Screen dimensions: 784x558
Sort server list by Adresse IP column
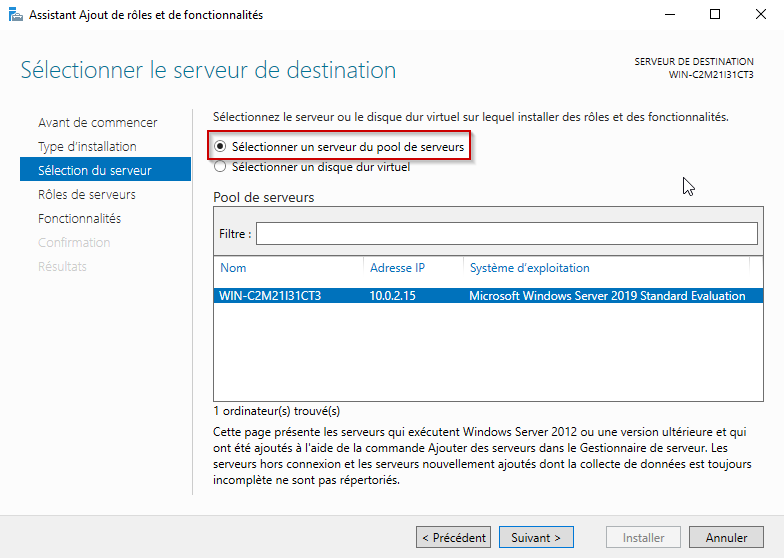pyautogui.click(x=413, y=268)
